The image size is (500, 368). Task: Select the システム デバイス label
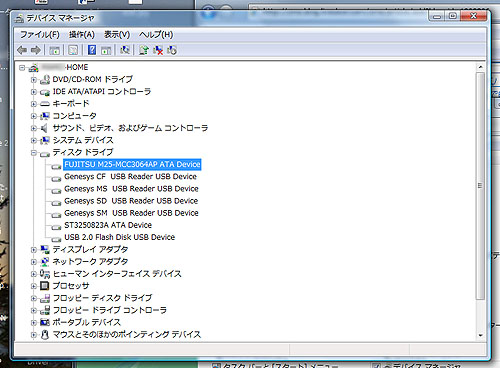point(83,140)
